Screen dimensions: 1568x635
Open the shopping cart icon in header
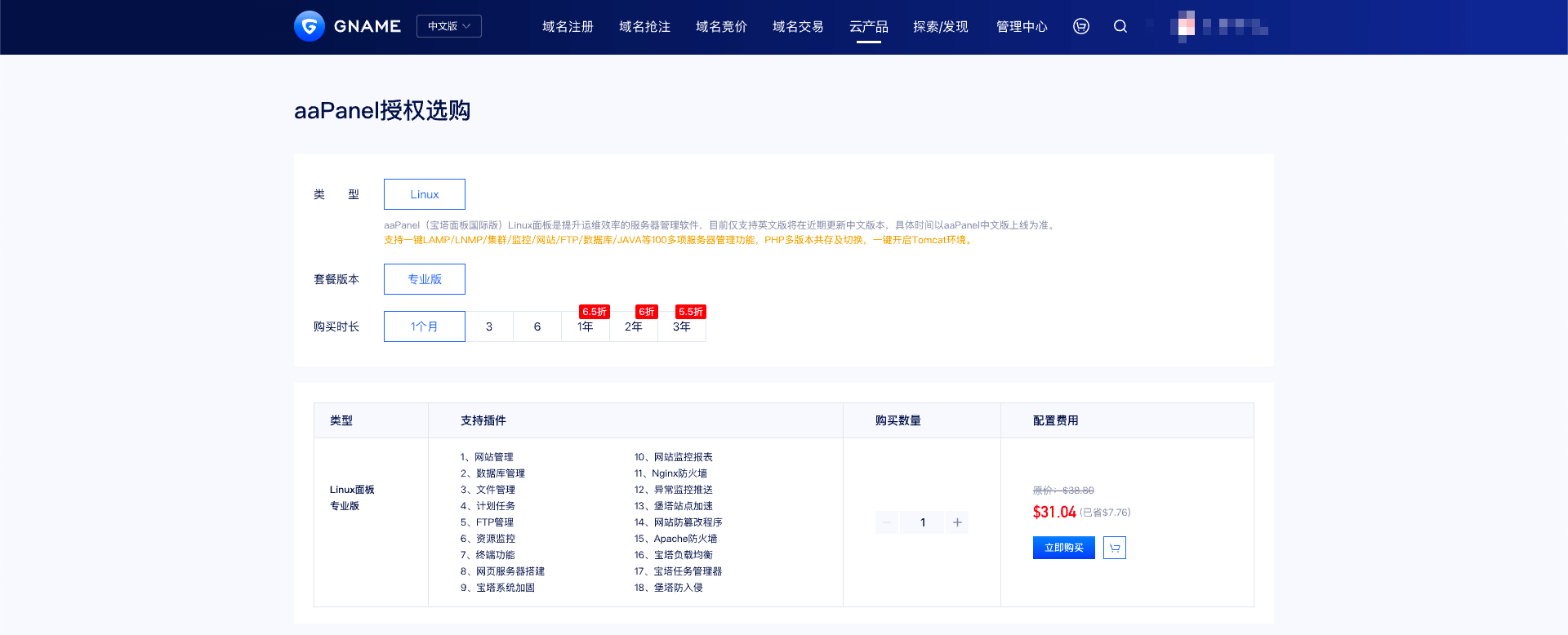(1081, 26)
